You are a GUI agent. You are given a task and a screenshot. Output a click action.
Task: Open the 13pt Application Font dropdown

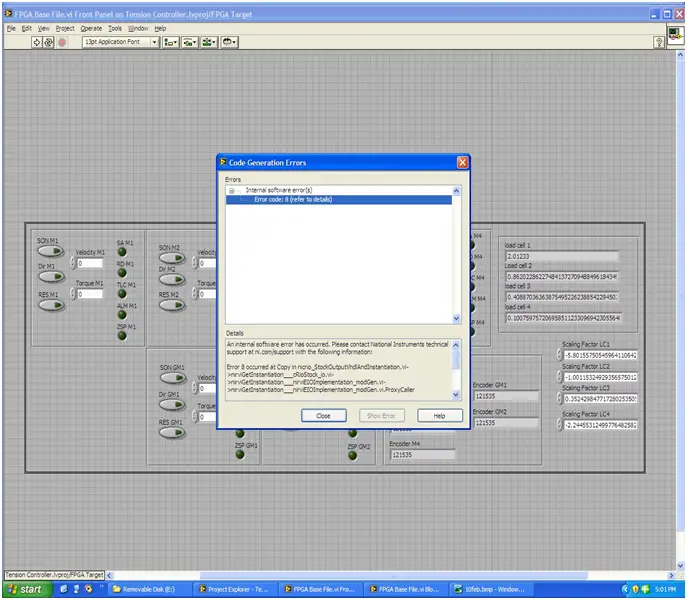pos(154,42)
